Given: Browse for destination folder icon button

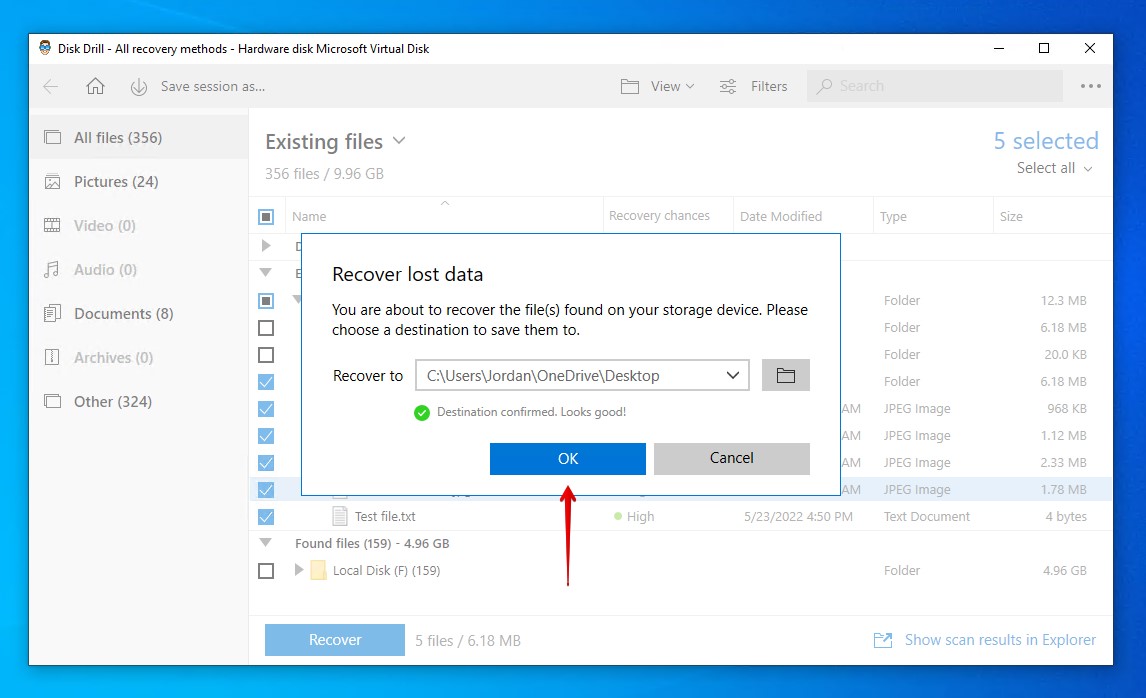Looking at the screenshot, I should pos(786,375).
